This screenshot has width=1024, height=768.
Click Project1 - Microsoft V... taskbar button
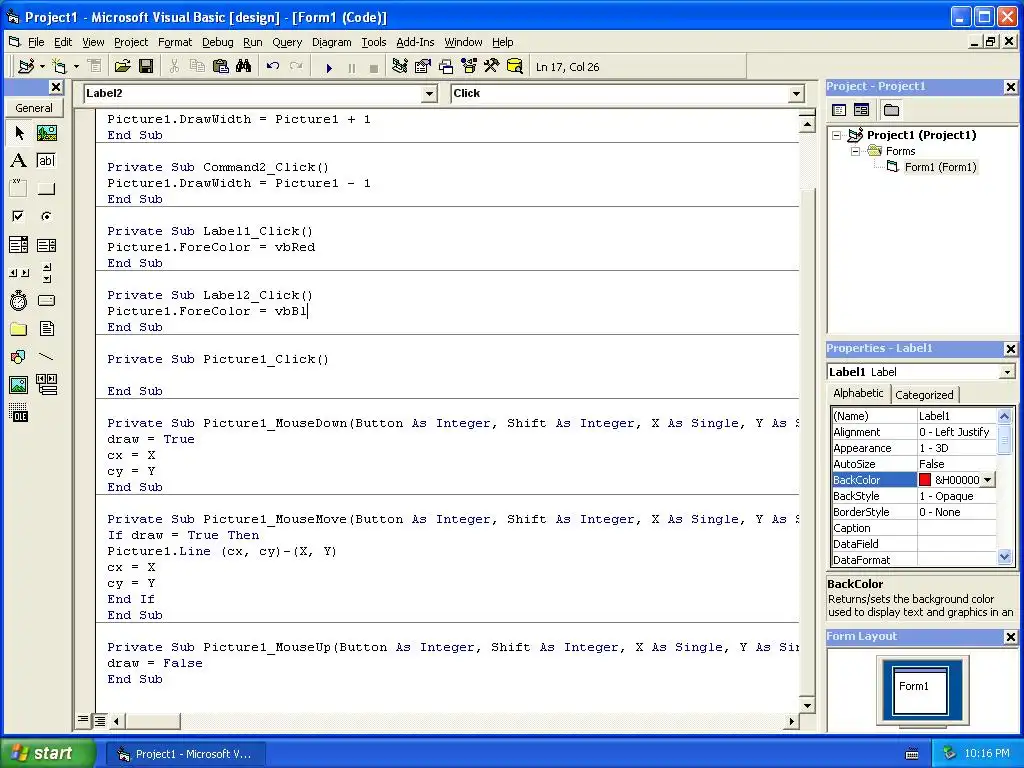185,754
